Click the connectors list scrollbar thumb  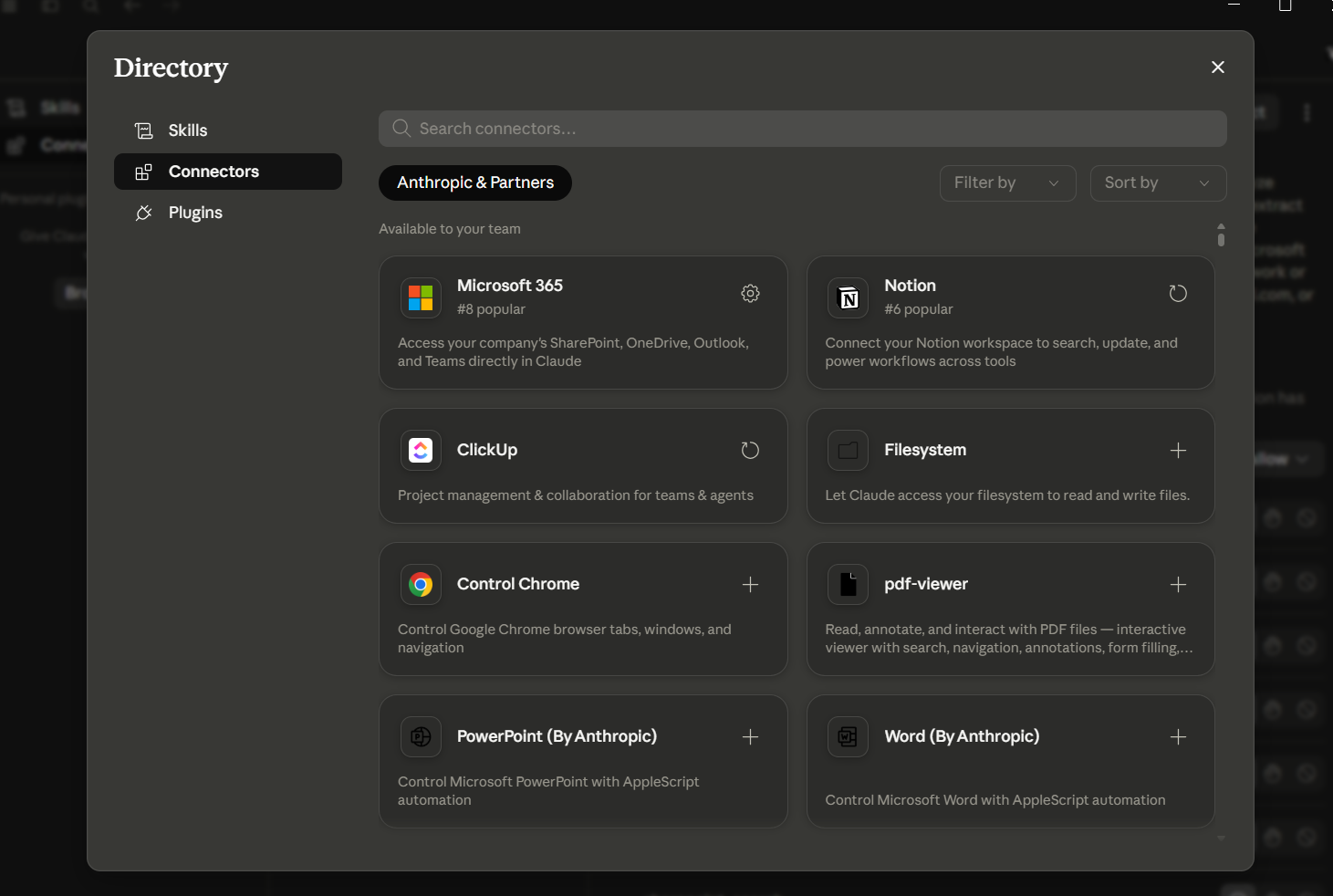[x=1221, y=238]
